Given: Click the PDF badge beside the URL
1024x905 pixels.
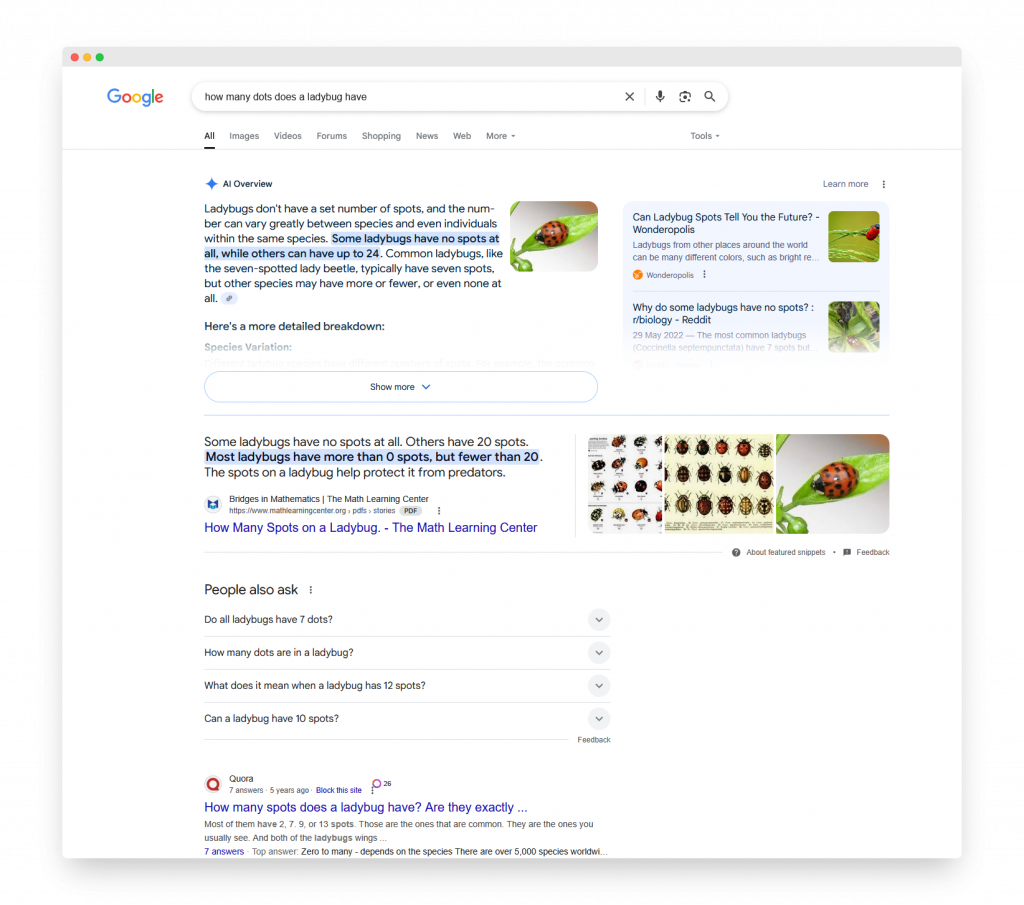Looking at the screenshot, I should point(410,511).
